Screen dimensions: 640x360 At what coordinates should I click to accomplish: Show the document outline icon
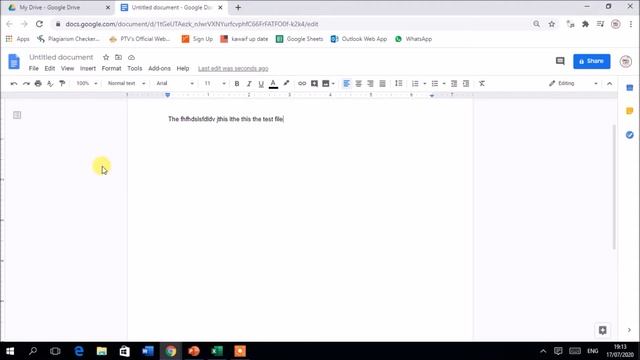pos(17,115)
